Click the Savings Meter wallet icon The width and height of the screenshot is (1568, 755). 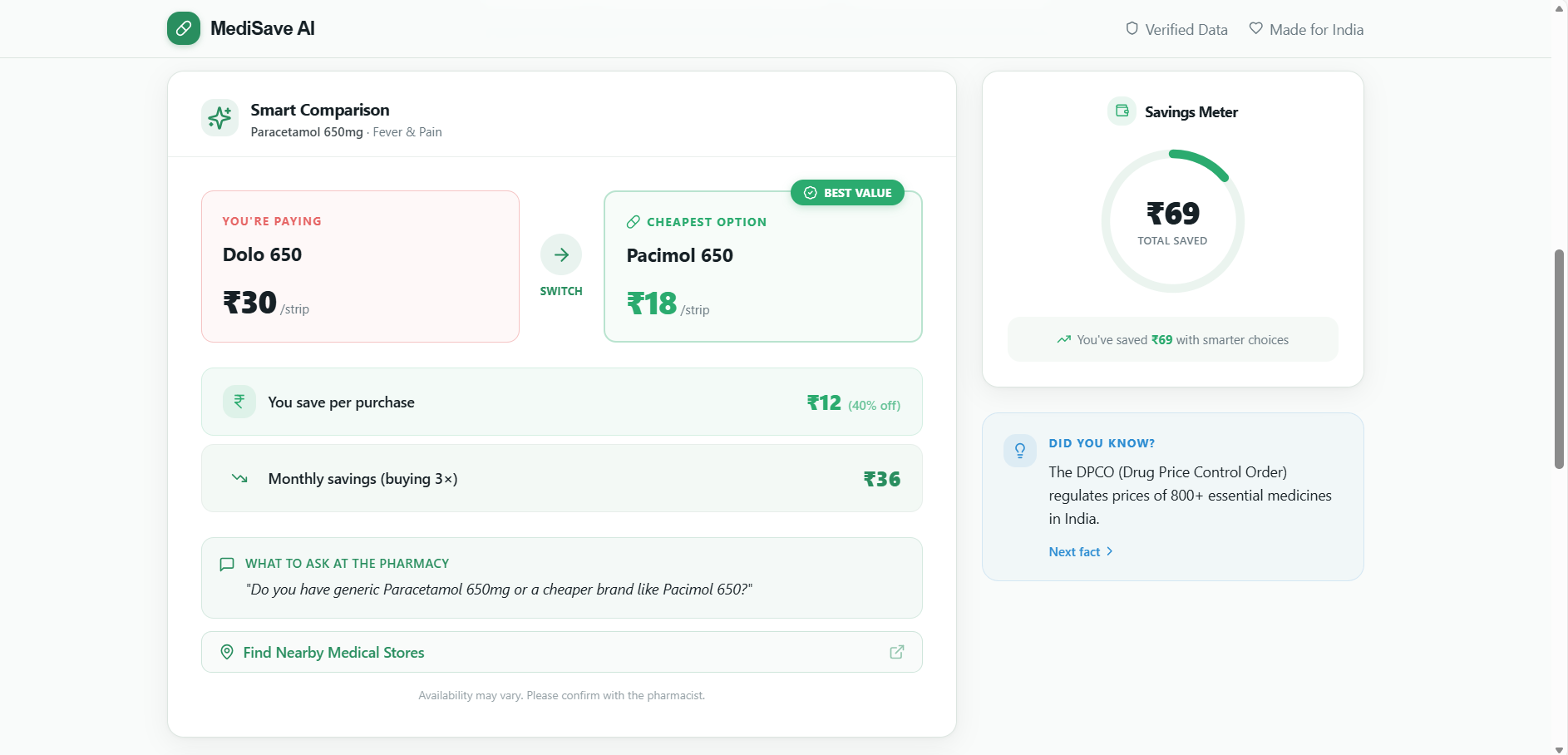click(1122, 111)
